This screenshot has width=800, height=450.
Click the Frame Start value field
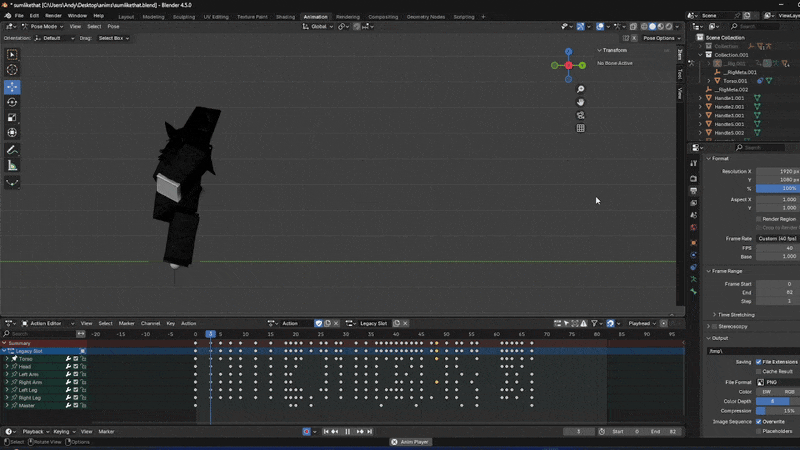point(778,284)
